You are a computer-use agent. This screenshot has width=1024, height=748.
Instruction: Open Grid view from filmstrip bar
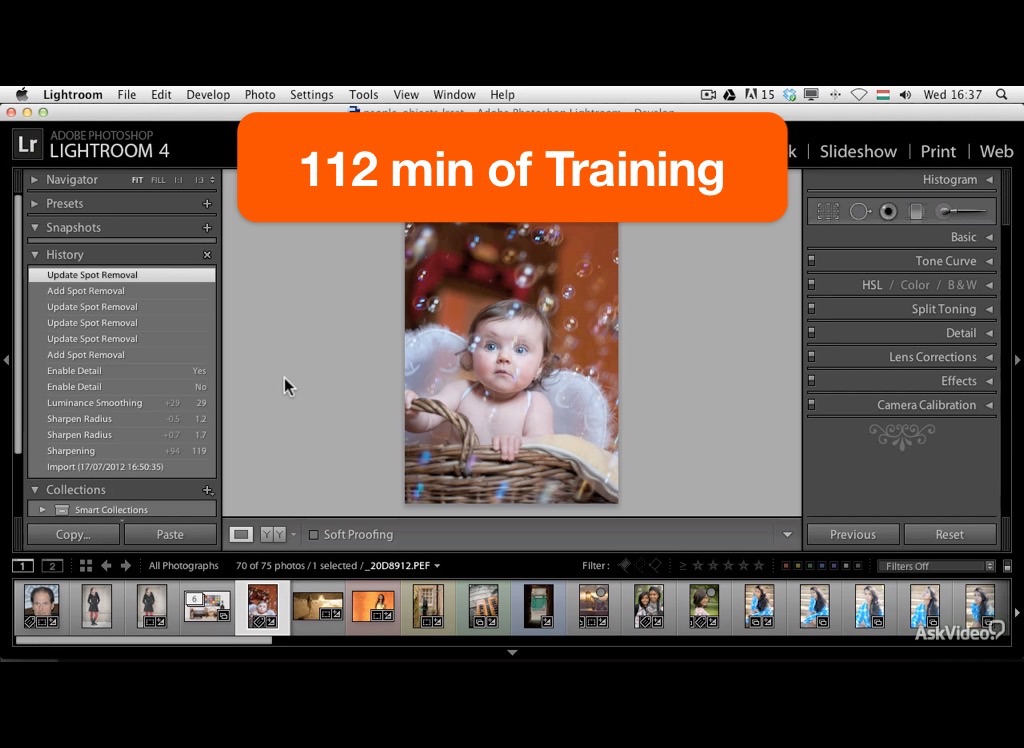point(86,566)
